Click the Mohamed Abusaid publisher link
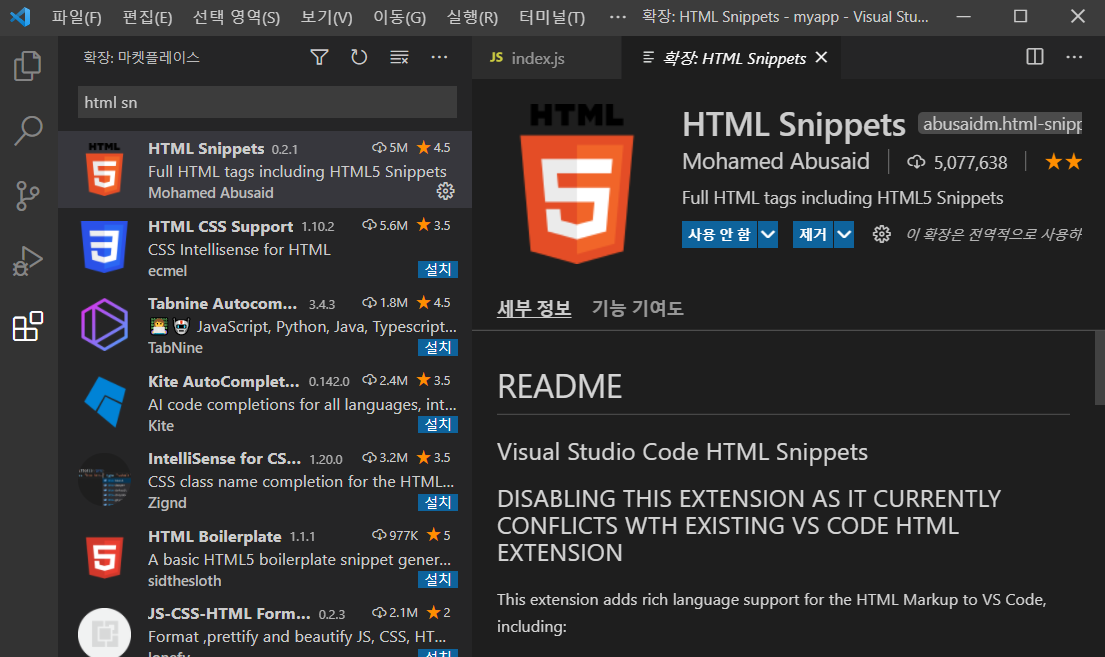Image resolution: width=1105 pixels, height=657 pixels. coord(776,161)
